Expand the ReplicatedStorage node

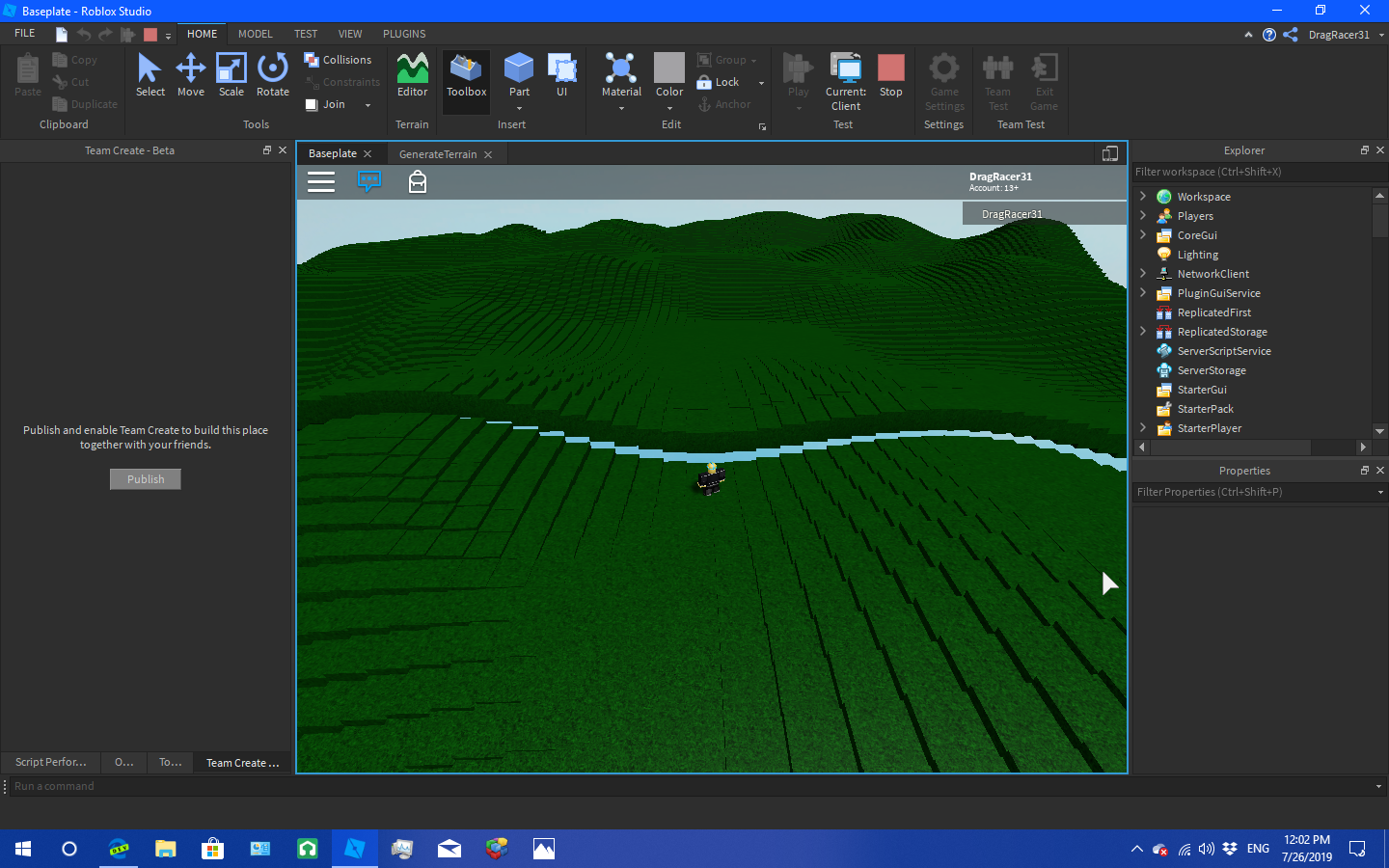coord(1143,331)
